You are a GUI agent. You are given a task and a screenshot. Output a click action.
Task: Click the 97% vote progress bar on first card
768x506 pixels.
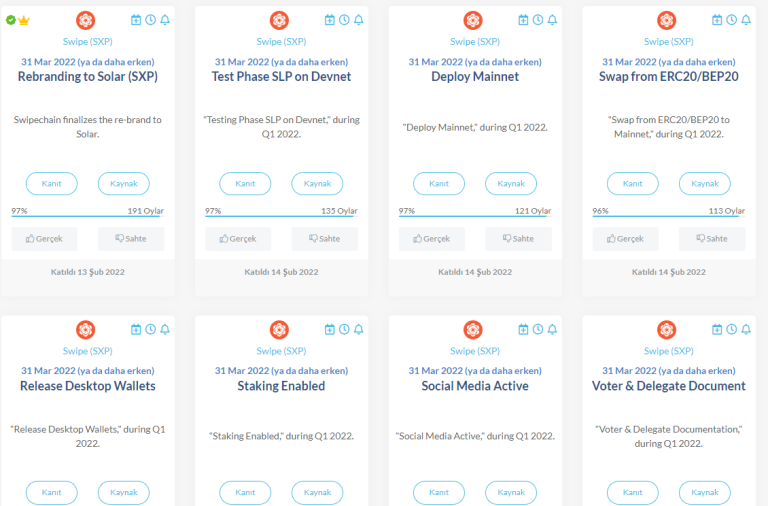88,216
